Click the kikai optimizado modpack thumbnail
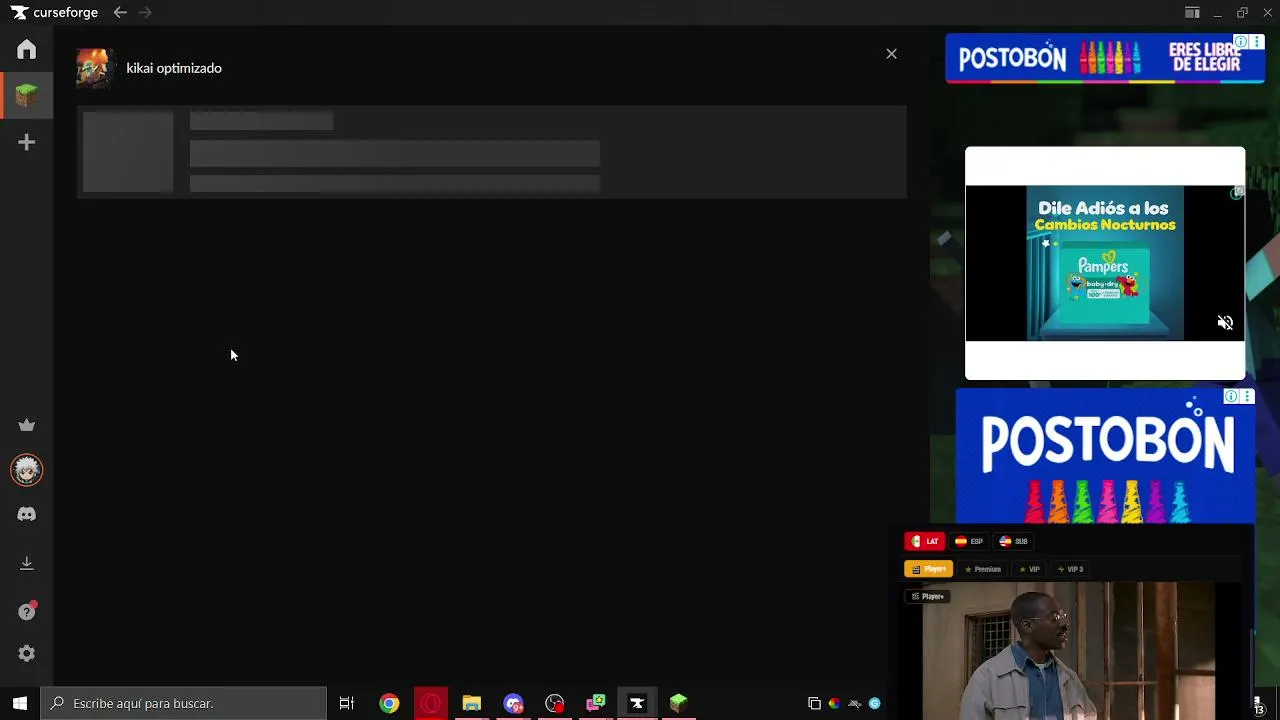 tap(96, 69)
